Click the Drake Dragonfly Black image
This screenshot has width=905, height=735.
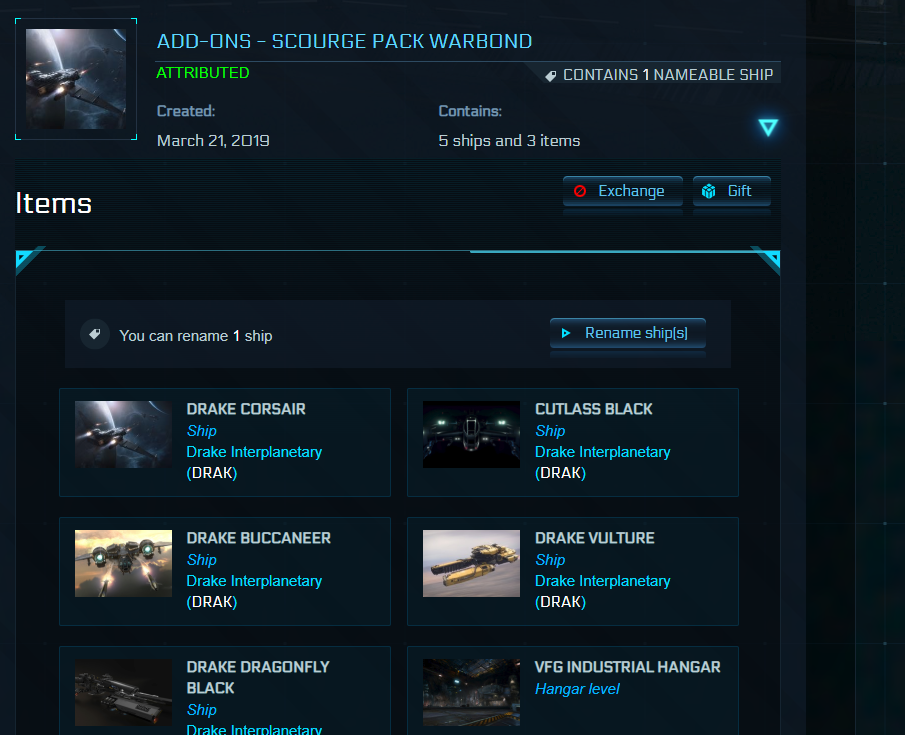(x=123, y=693)
